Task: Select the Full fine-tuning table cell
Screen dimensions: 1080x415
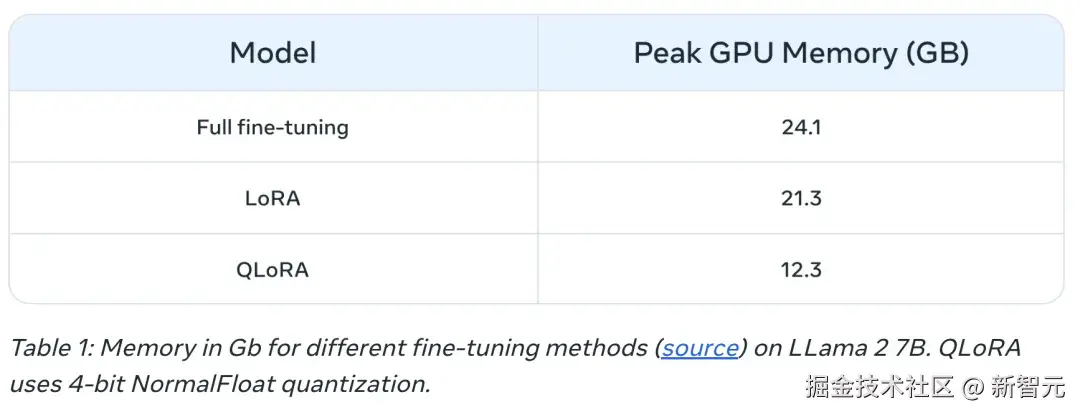Action: (x=273, y=127)
